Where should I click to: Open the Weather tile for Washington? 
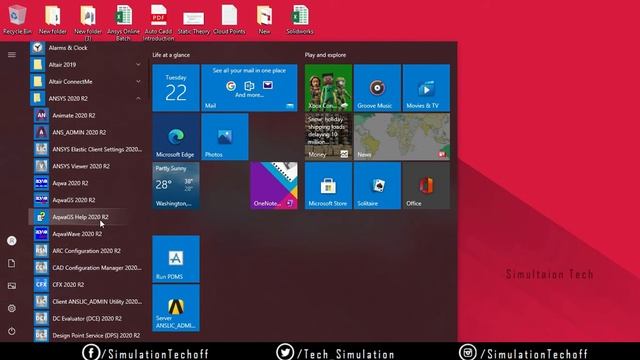click(176, 186)
